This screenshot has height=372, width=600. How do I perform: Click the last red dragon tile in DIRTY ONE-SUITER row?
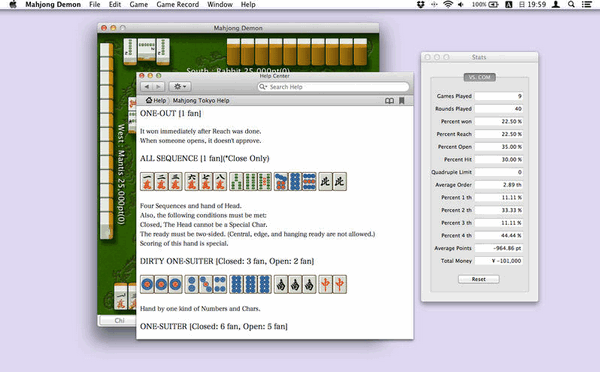(339, 284)
